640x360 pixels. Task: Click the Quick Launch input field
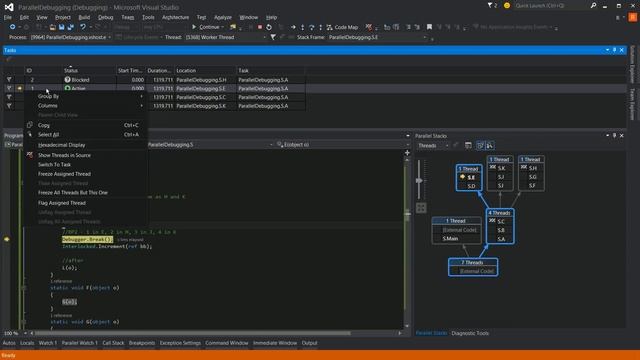pyautogui.click(x=551, y=6)
